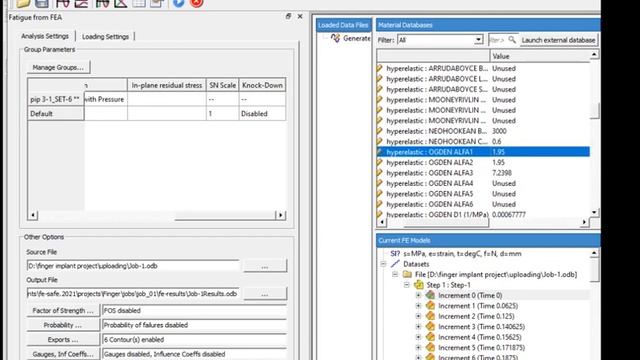Screen dimensions: 640x360
Task: Open project folder icon in top toolbar
Action: coord(23,3)
